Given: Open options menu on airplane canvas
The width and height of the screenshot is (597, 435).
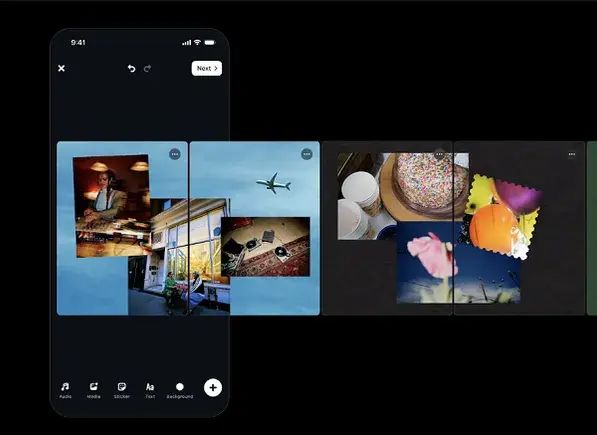Looking at the screenshot, I should click(x=307, y=154).
